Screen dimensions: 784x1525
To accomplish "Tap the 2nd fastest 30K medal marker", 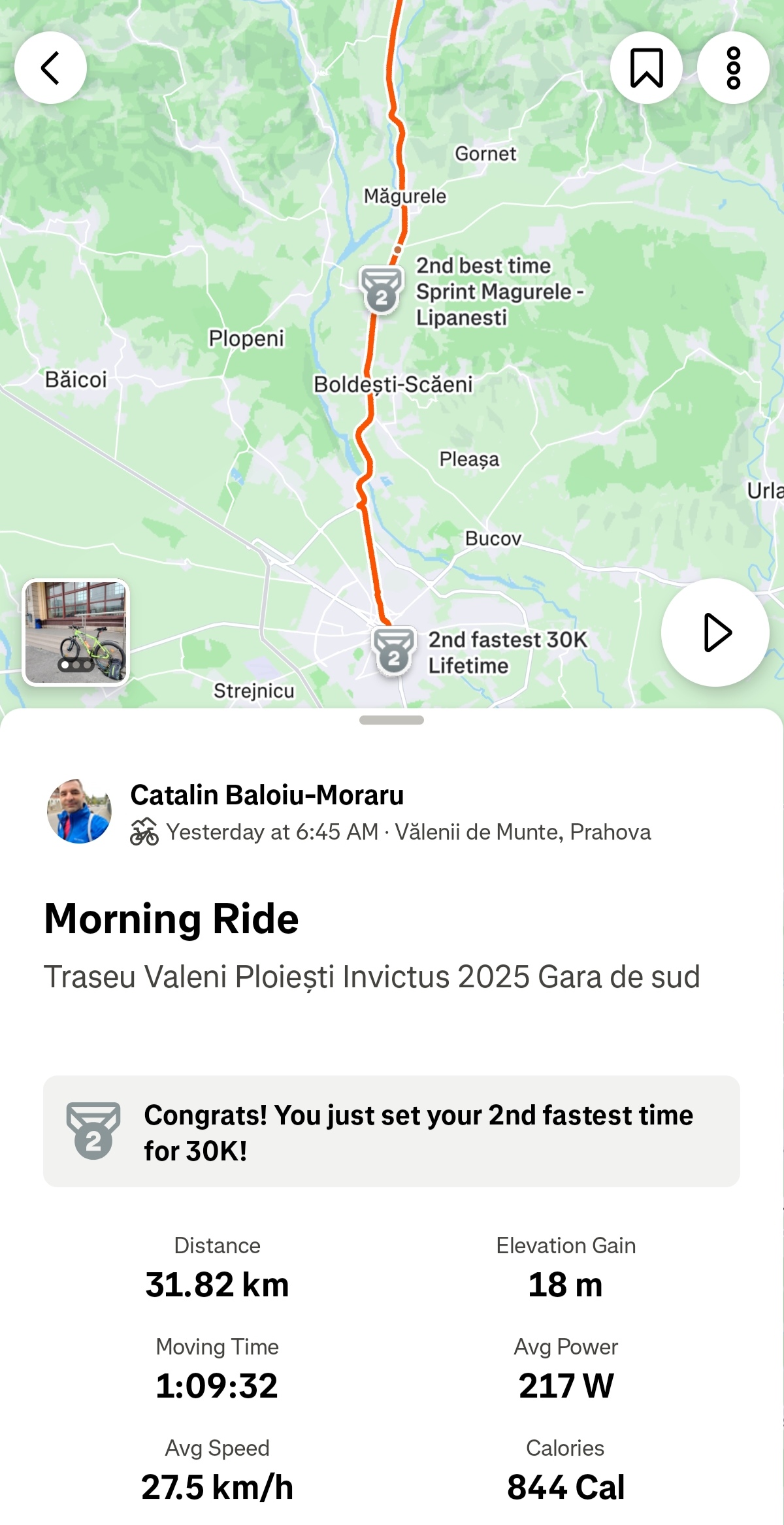I will click(x=393, y=651).
